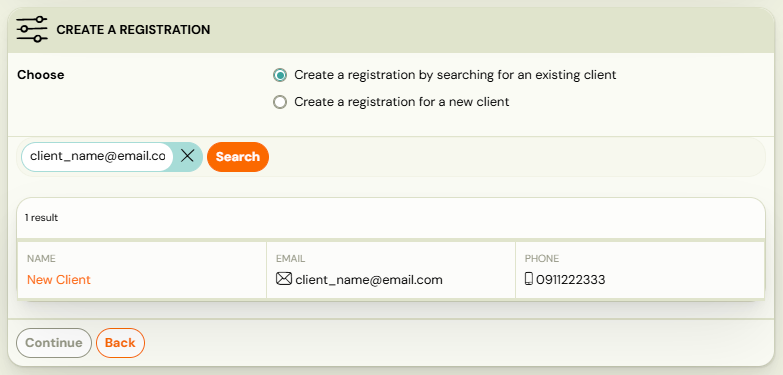Image resolution: width=783 pixels, height=375 pixels.
Task: Click the Continue button
Action: tap(54, 343)
